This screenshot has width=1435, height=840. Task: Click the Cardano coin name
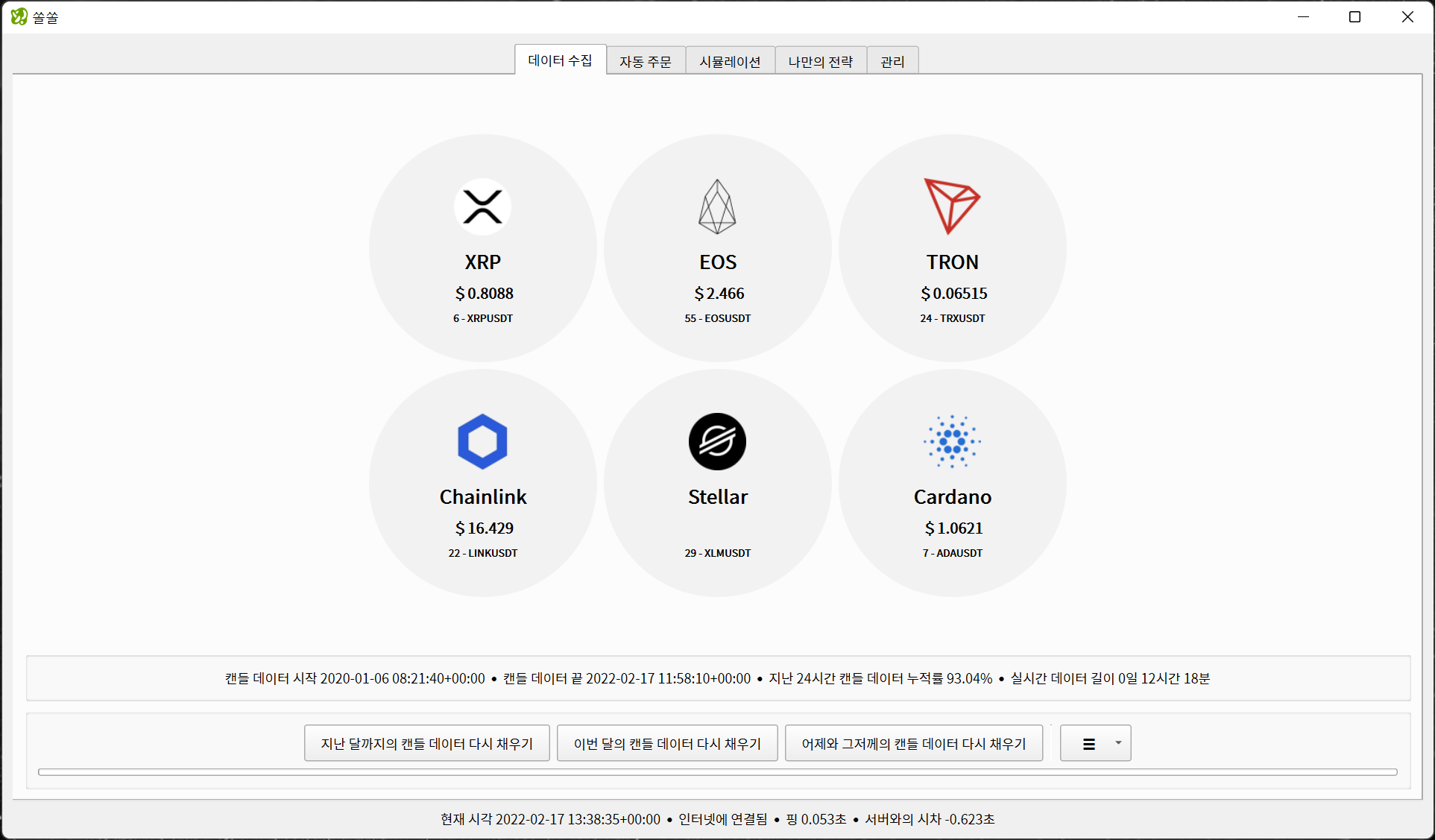(x=953, y=497)
